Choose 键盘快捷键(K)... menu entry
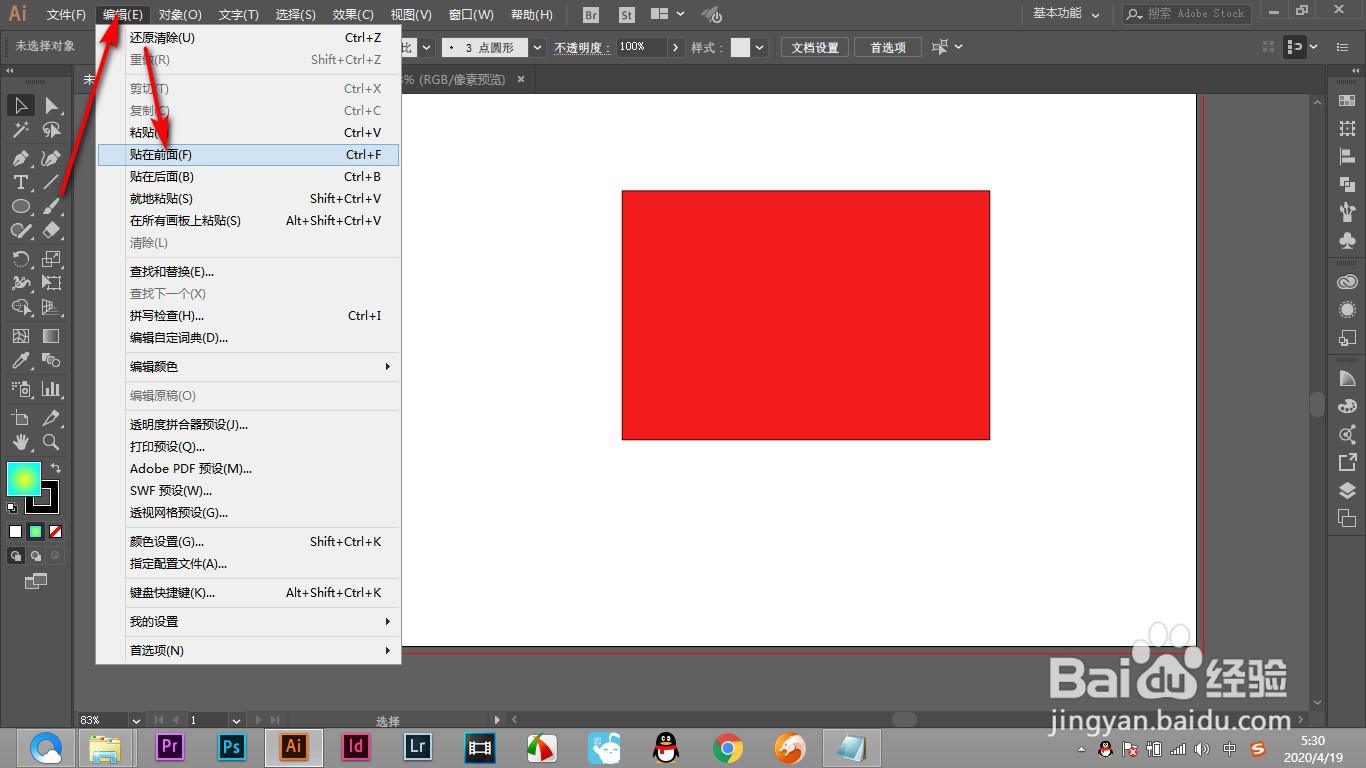Viewport: 1366px width, 768px height. 248,593
